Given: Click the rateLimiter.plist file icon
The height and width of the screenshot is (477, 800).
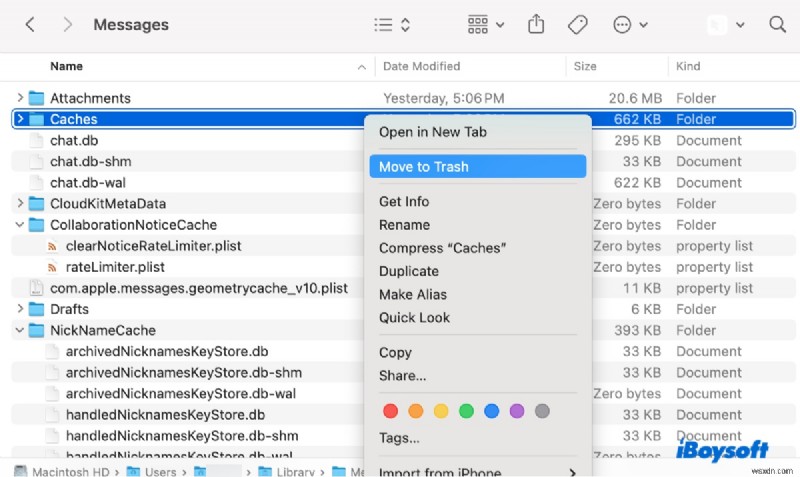Looking at the screenshot, I should 52,267.
